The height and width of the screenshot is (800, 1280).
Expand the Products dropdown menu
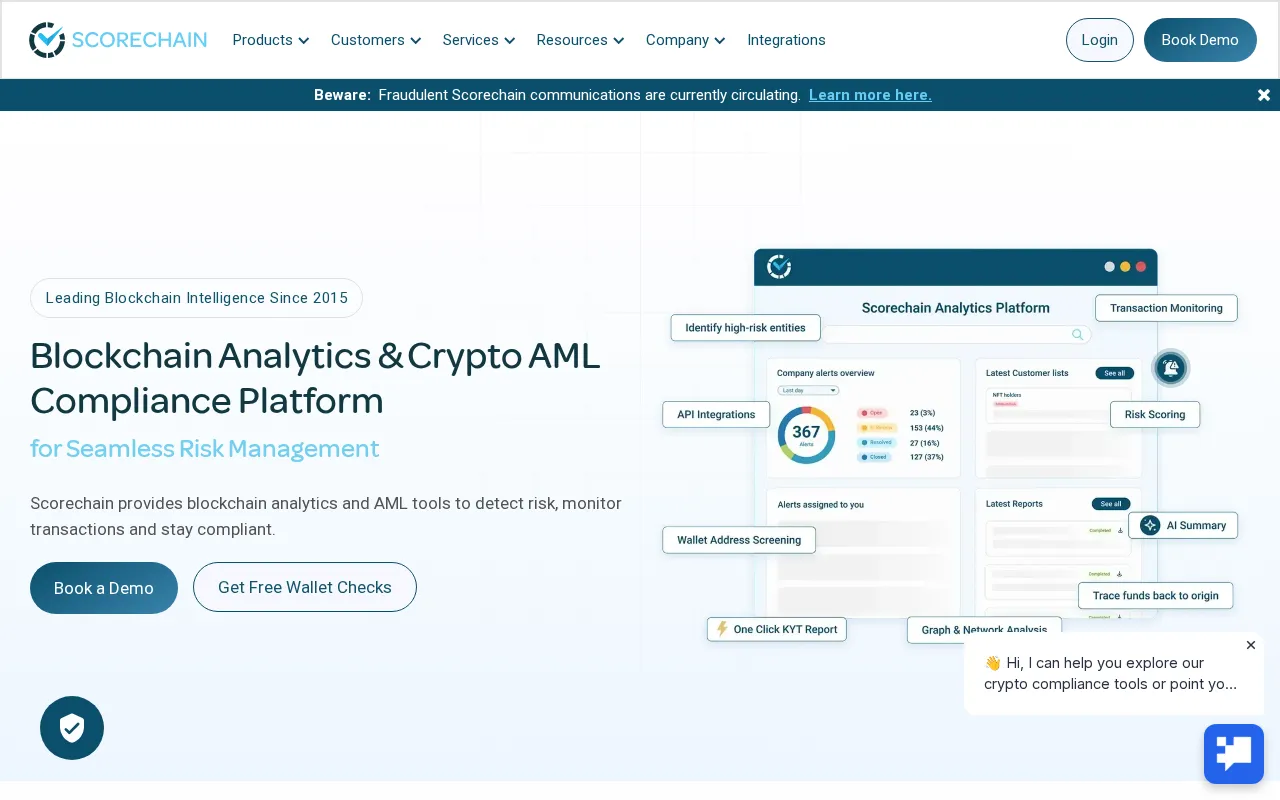tap(271, 40)
